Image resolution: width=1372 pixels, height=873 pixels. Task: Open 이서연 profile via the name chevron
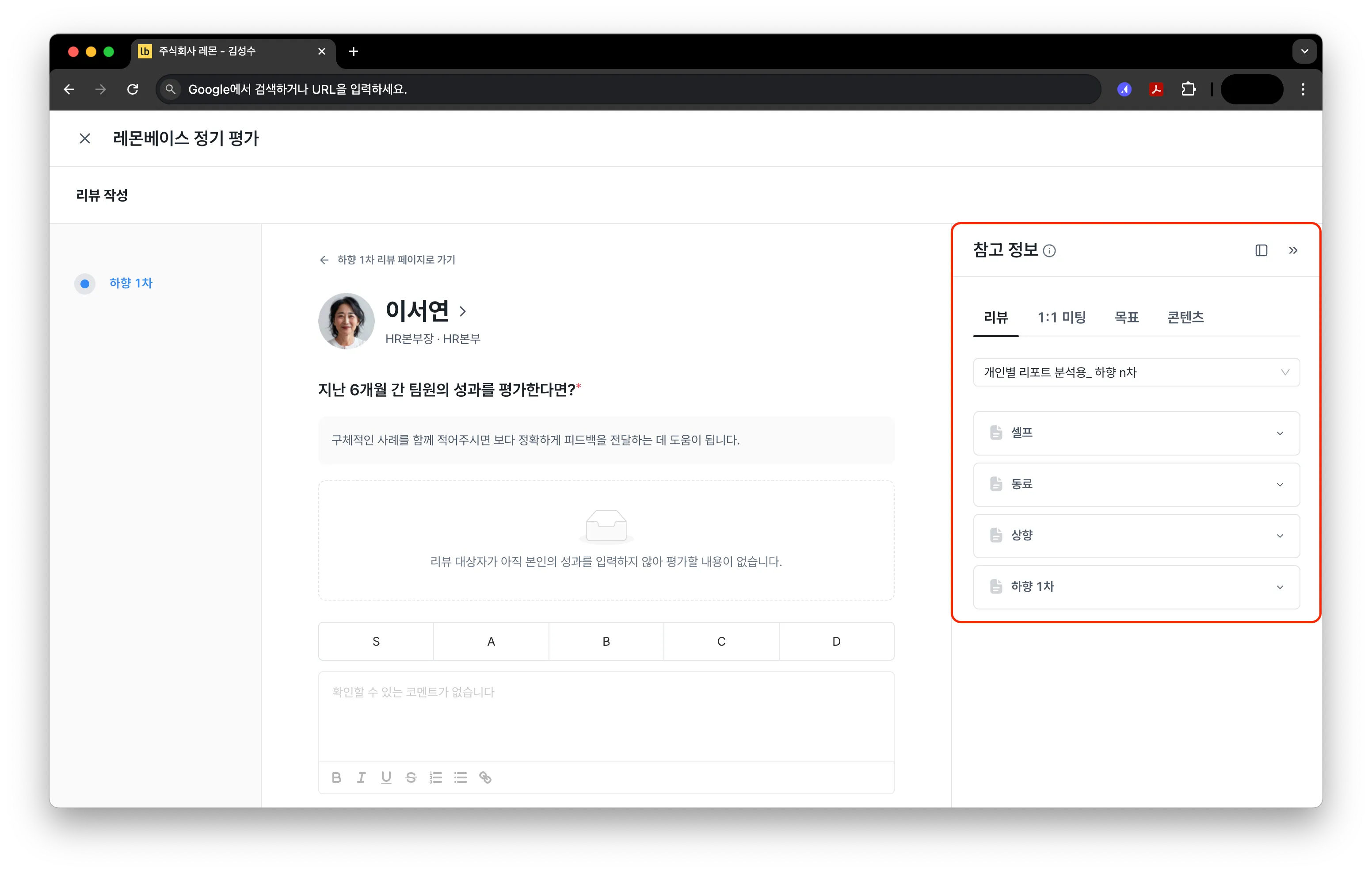point(463,311)
